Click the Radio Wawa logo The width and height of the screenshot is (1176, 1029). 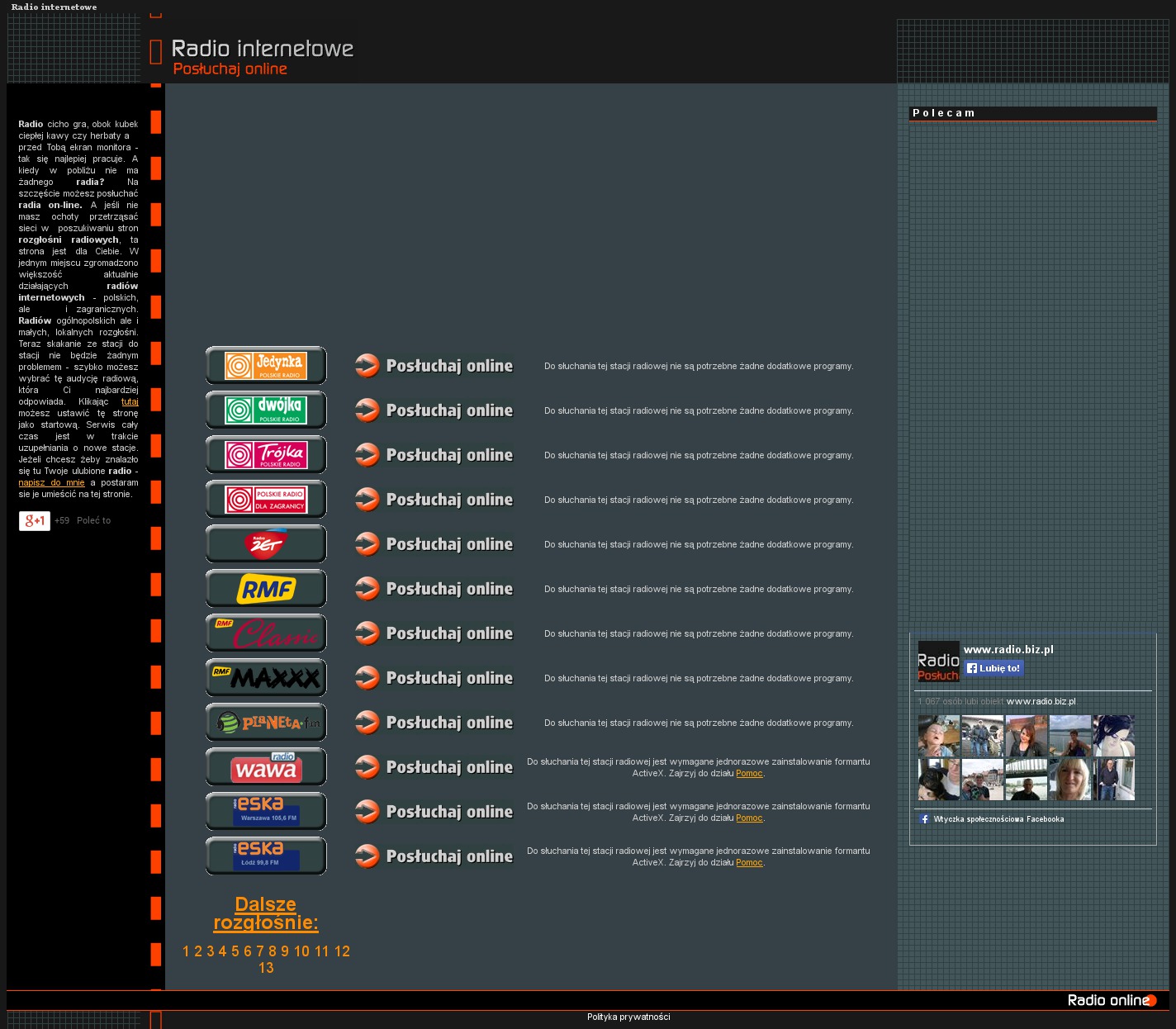266,766
